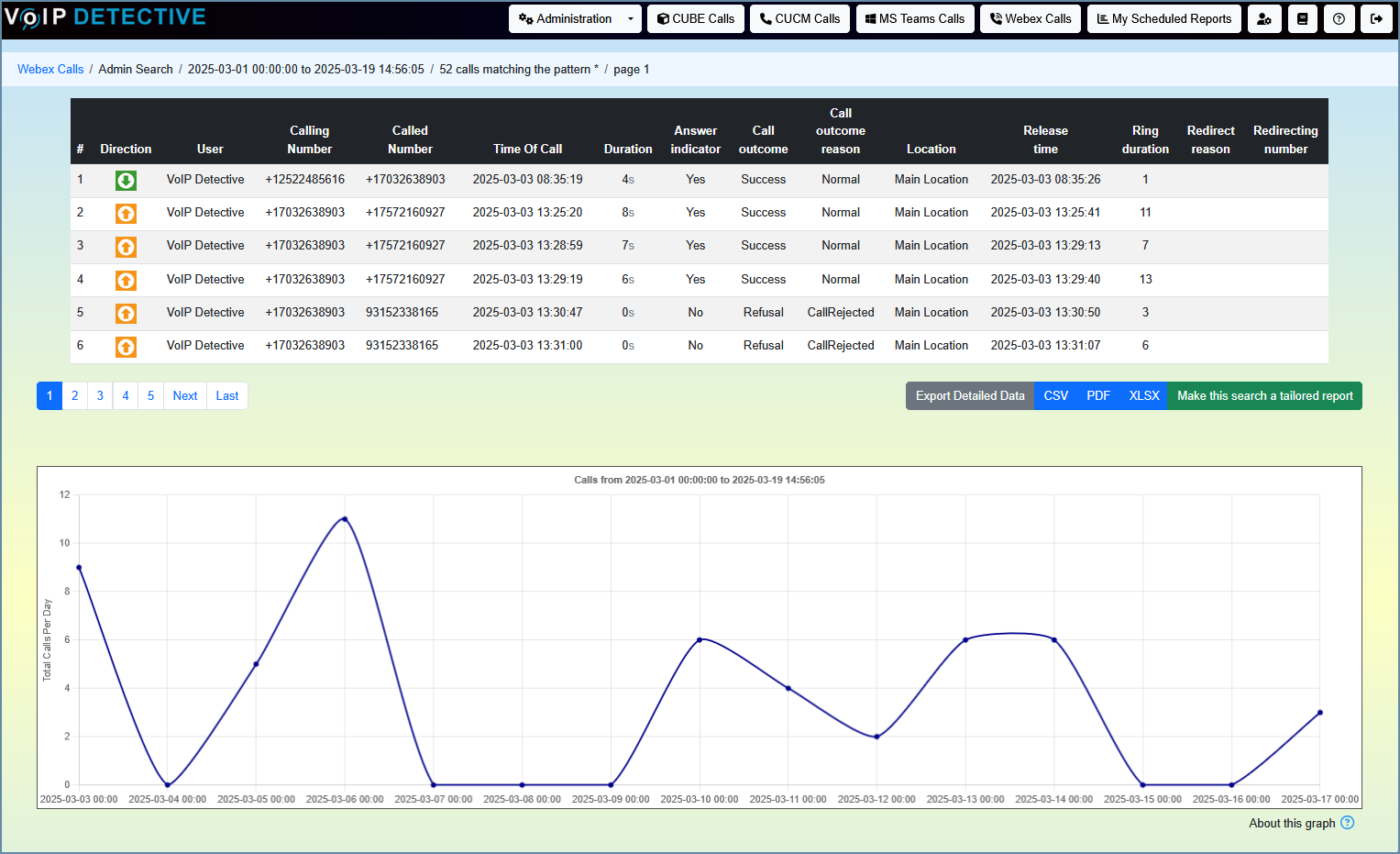Image resolution: width=1400 pixels, height=854 pixels.
Task: Open user account settings icon
Action: point(1264,18)
